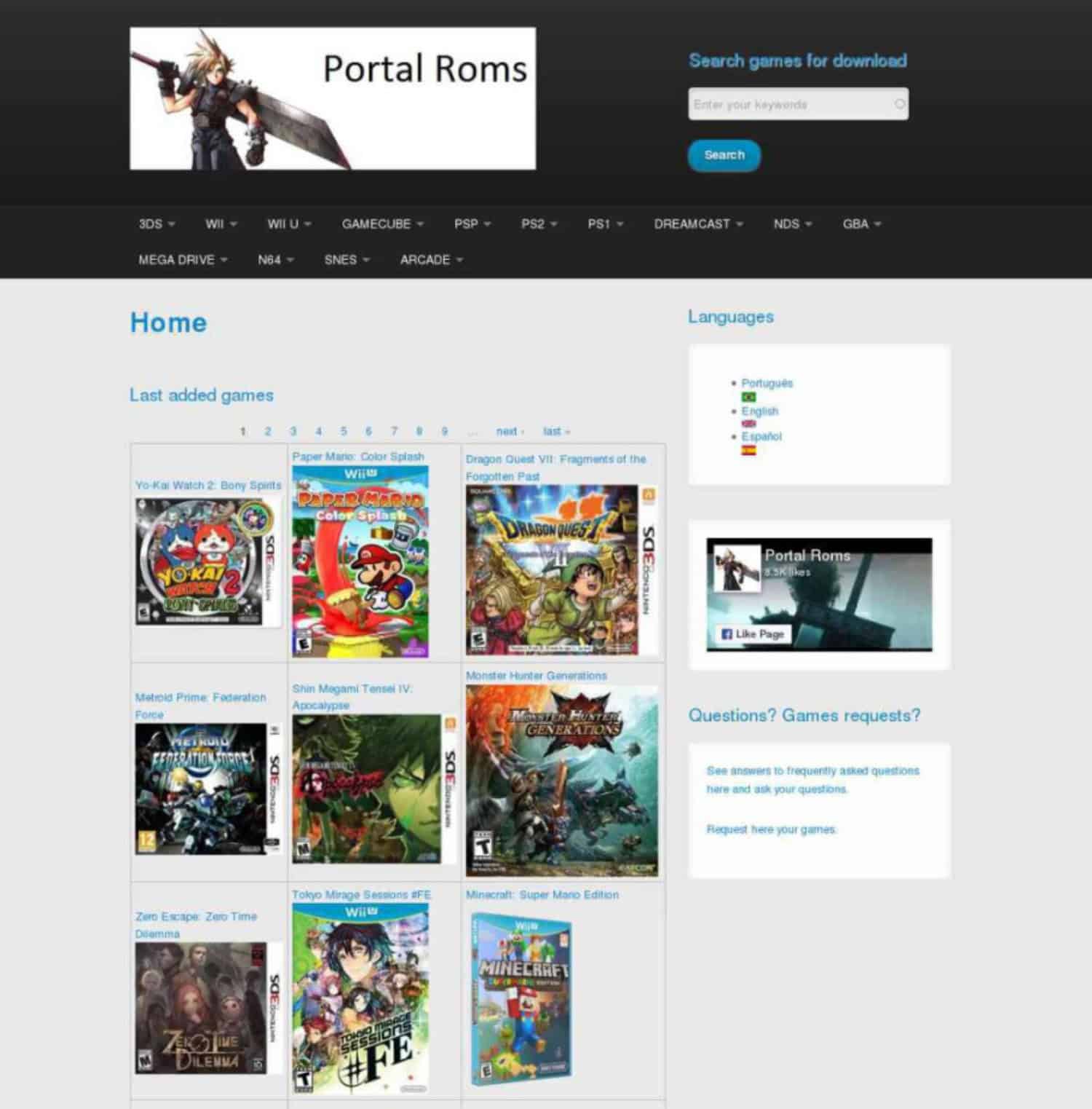Open the Monster Hunter Generations cover
The image size is (1092, 1109).
point(561,781)
